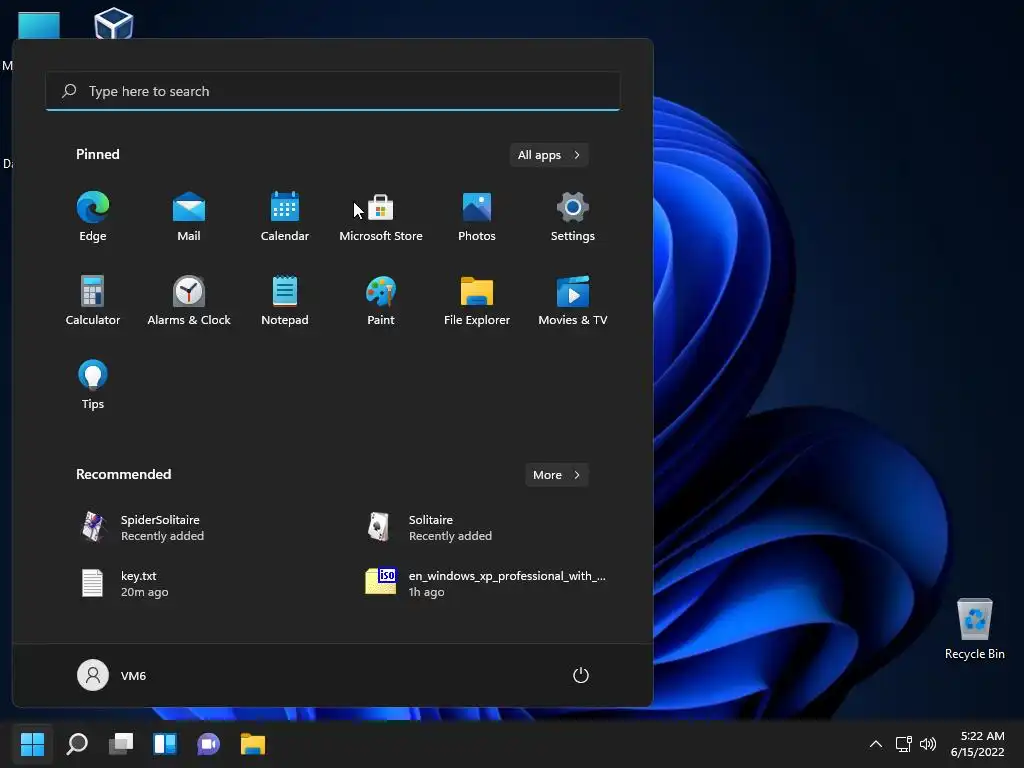Select the VirtualBox cube desktop icon
The image size is (1024, 768).
click(114, 23)
